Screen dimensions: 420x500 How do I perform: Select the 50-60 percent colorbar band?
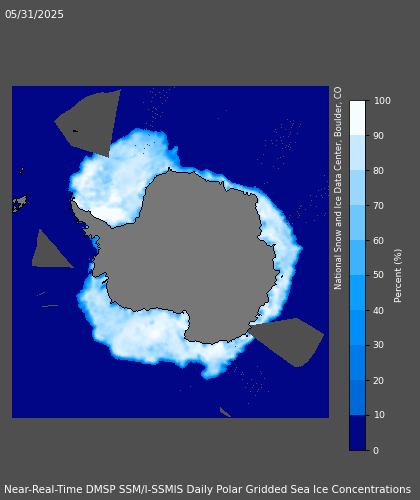(357, 258)
